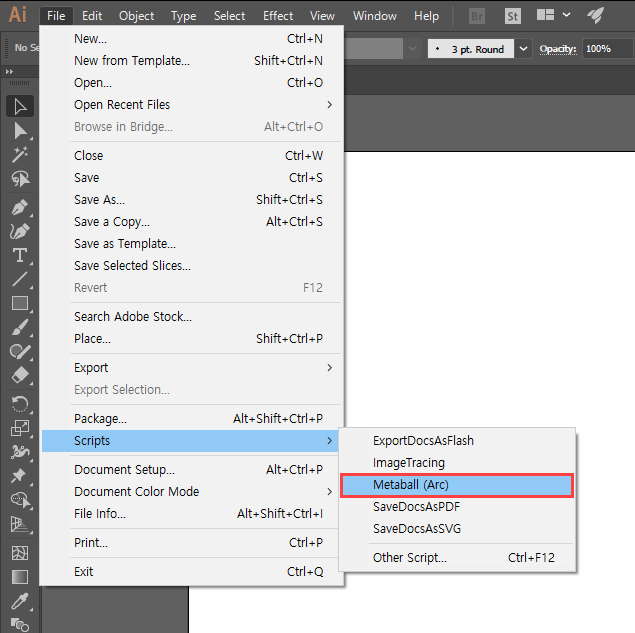Expand the Export submenu
Screen dimensions: 635x633
(330, 368)
